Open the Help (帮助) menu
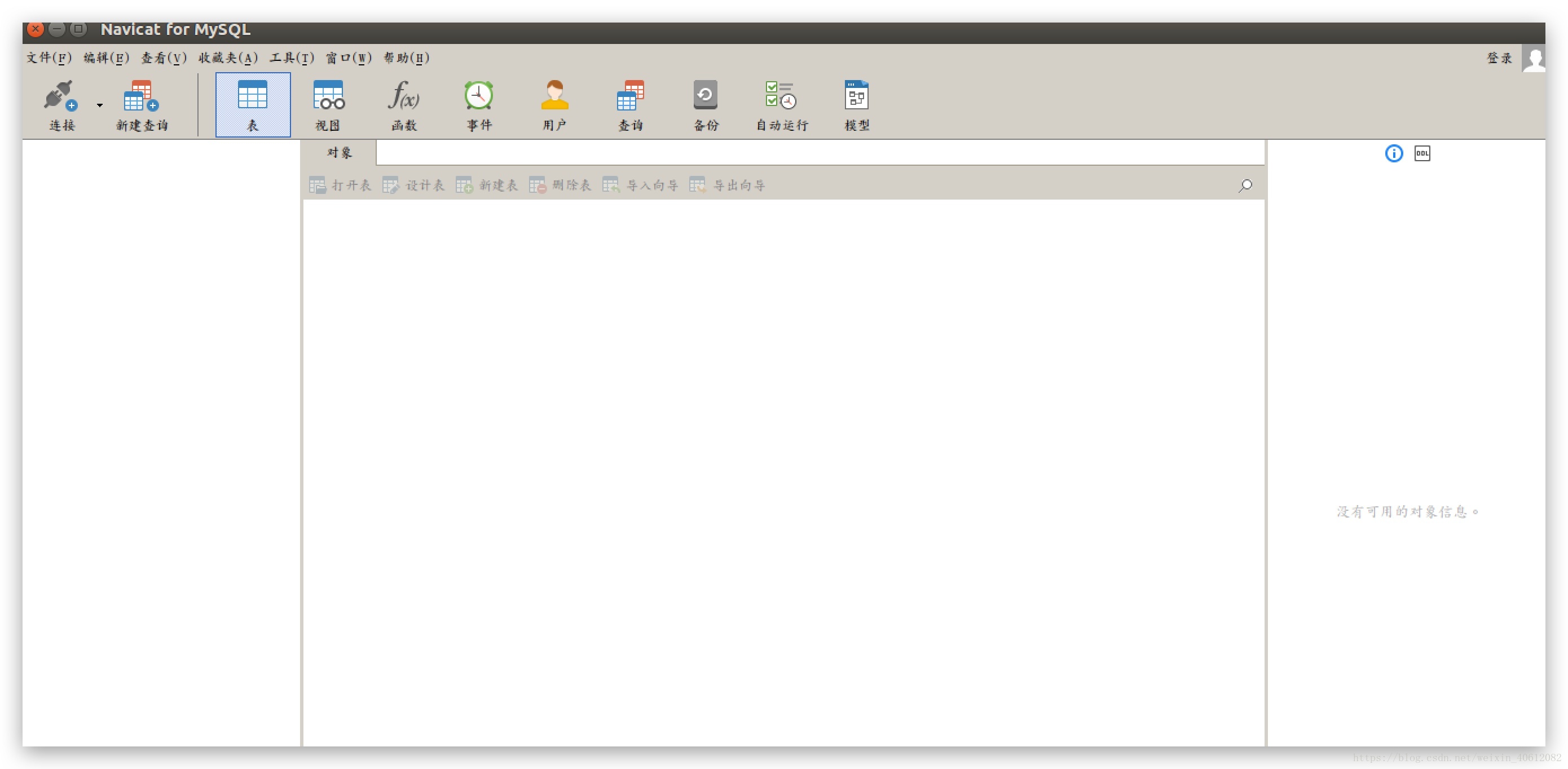 (407, 58)
